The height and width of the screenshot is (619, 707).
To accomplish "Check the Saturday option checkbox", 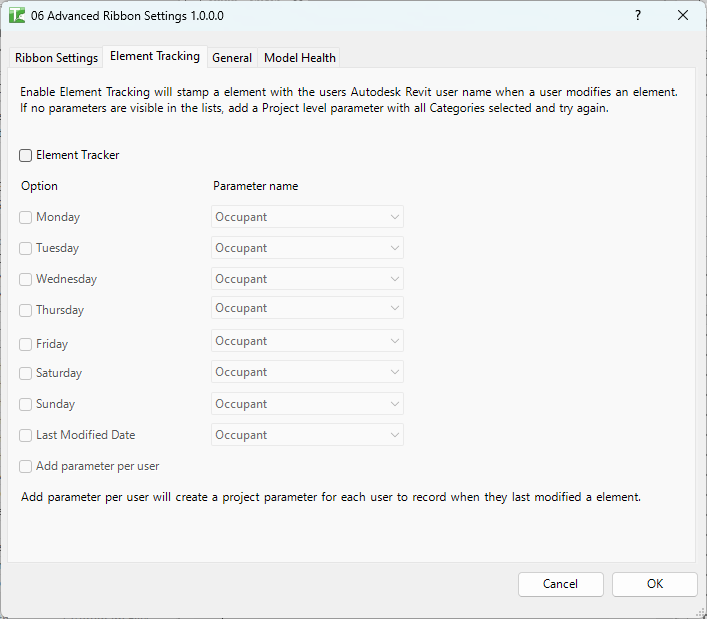I will [x=26, y=373].
